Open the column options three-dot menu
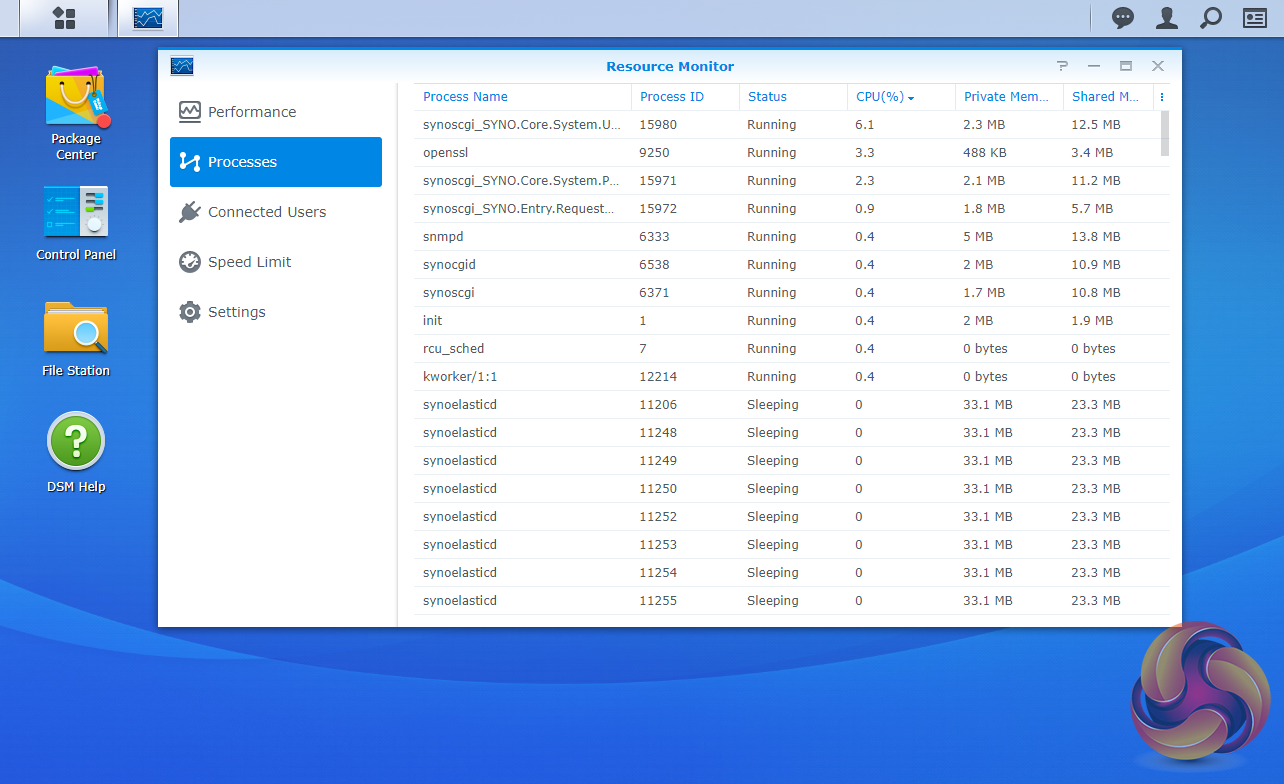 1161,97
